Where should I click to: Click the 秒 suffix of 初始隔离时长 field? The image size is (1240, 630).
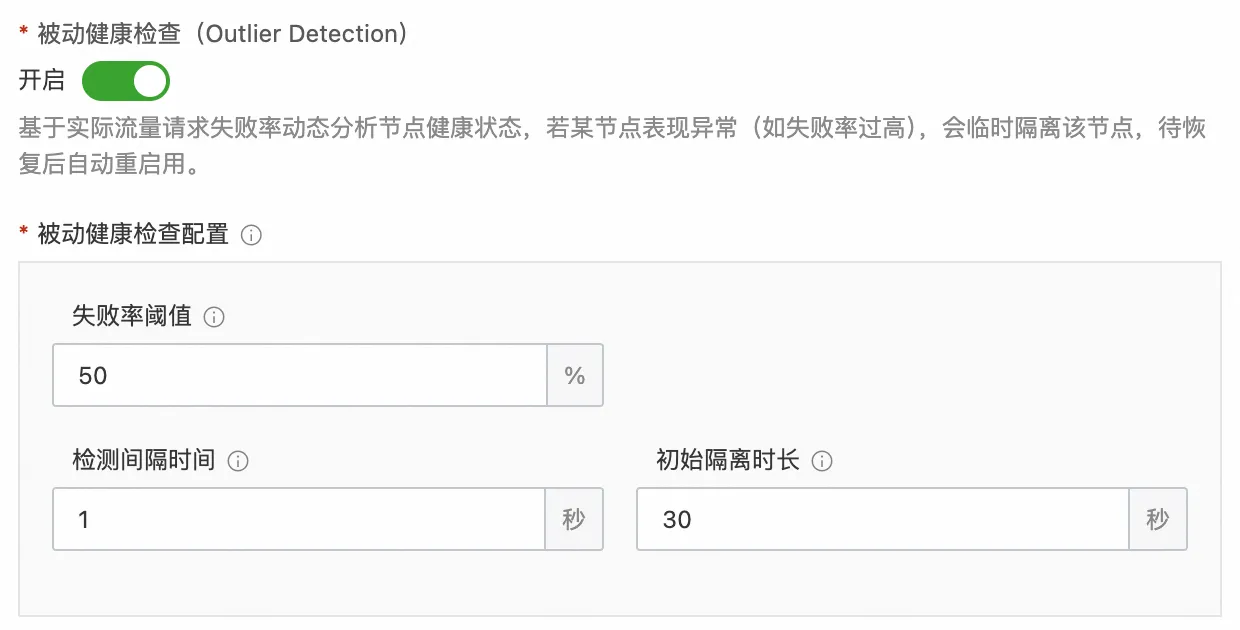pos(1158,519)
